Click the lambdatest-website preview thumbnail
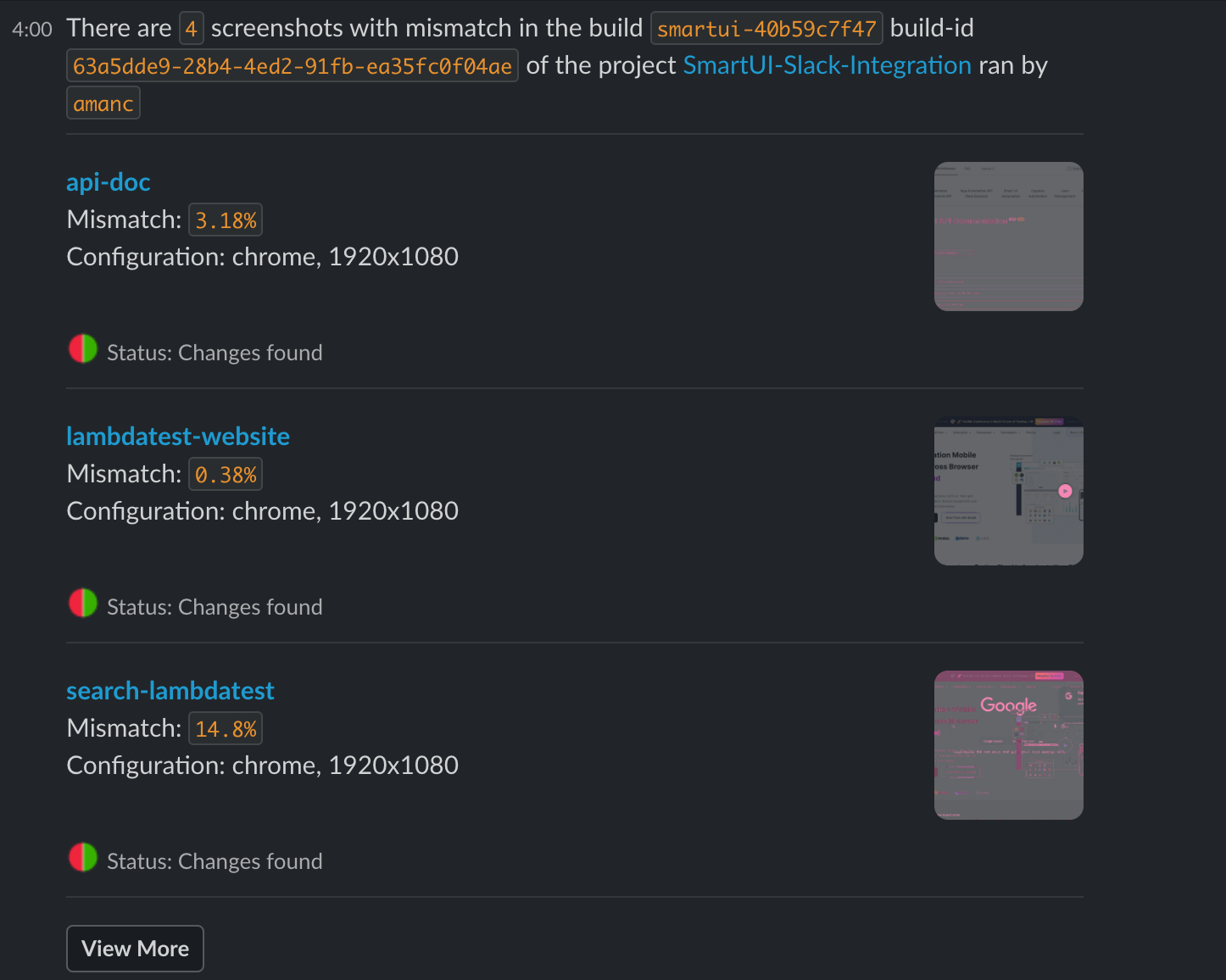The height and width of the screenshot is (980, 1226). (x=1008, y=490)
